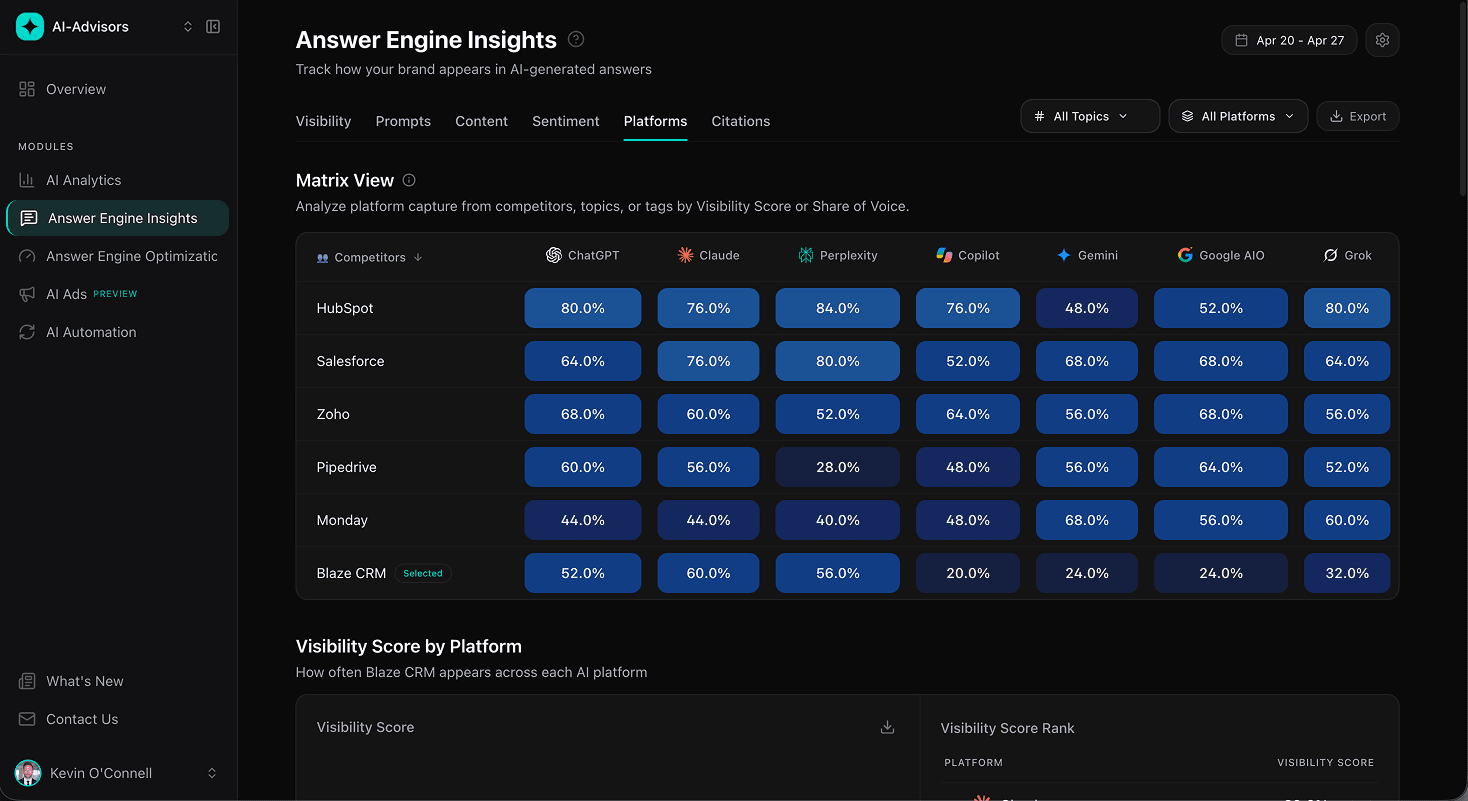Click the Claude logo icon in header
The height and width of the screenshot is (801, 1468).
click(685, 255)
